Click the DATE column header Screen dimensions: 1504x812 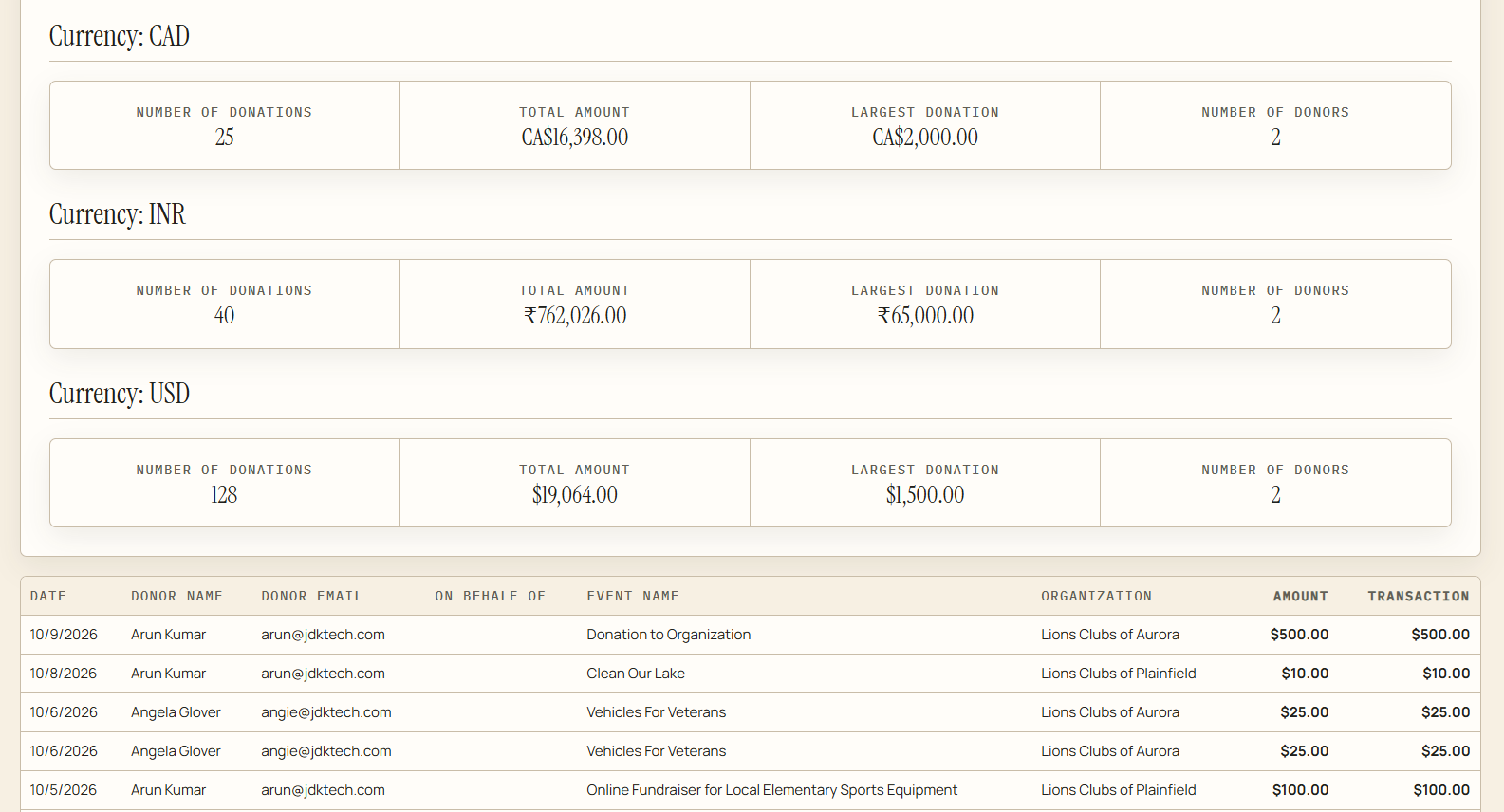tap(48, 596)
